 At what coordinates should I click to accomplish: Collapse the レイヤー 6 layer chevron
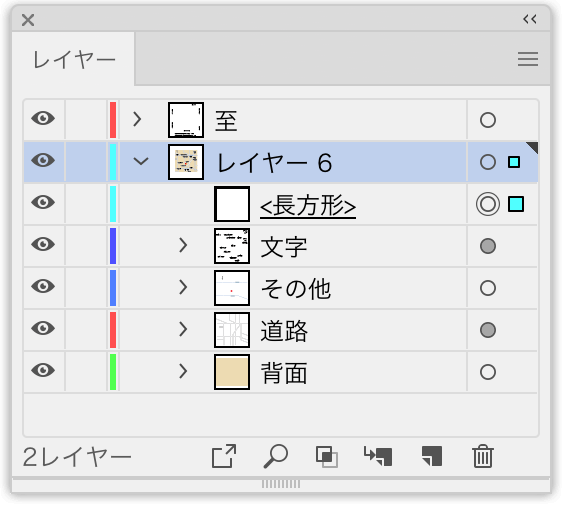141,161
